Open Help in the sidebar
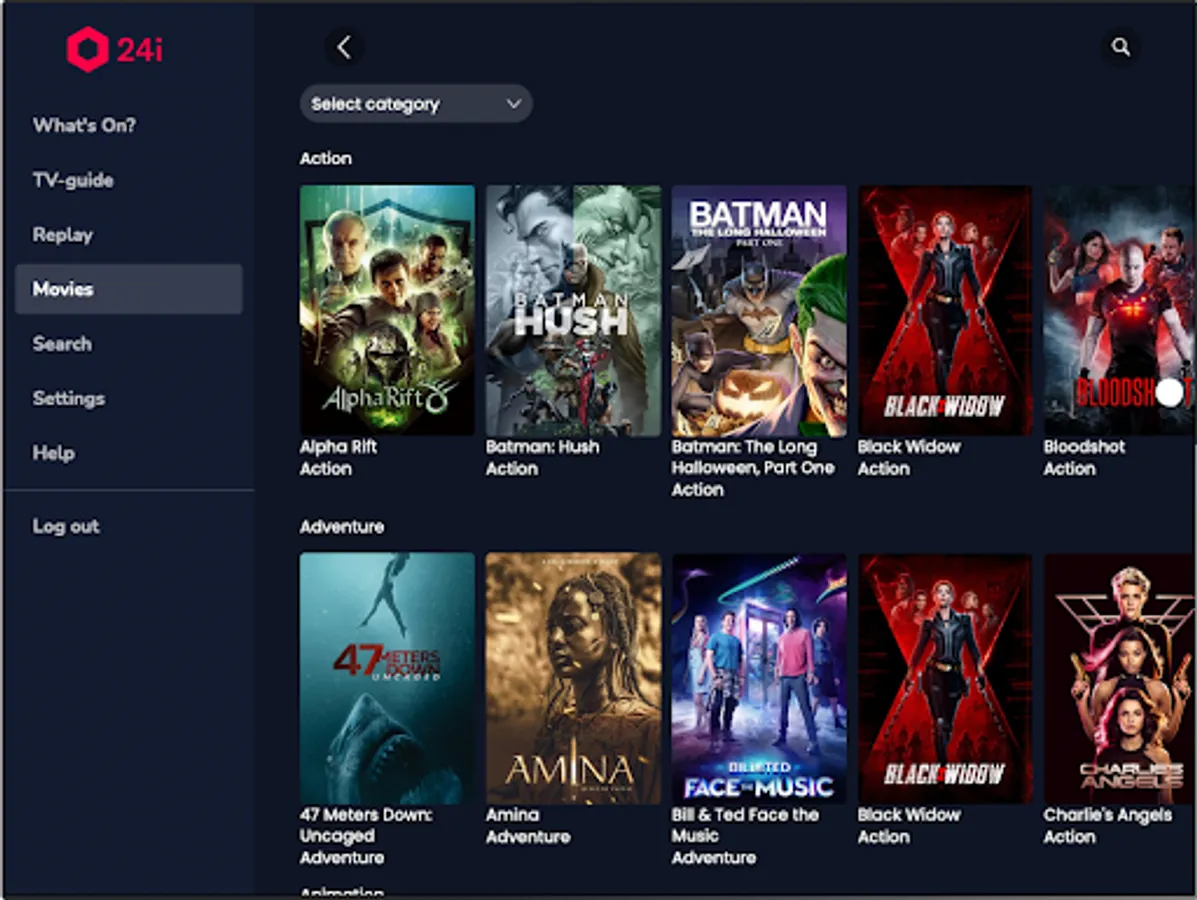 click(x=53, y=453)
